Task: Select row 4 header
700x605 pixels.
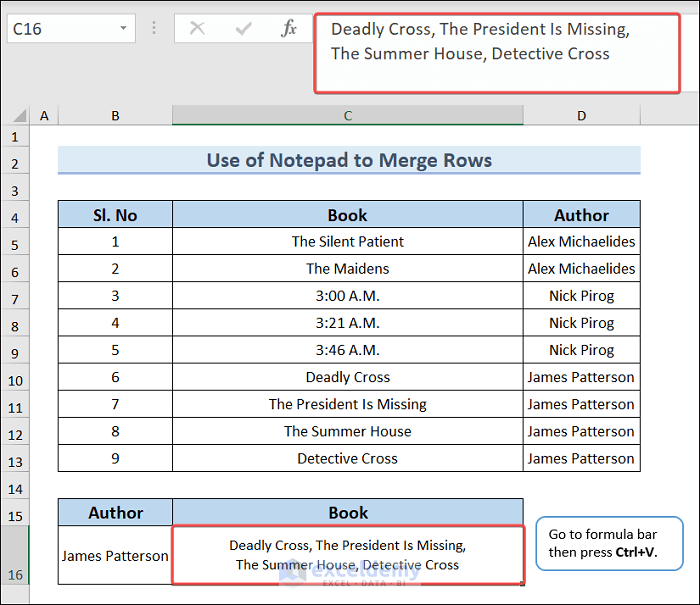Action: [14, 217]
